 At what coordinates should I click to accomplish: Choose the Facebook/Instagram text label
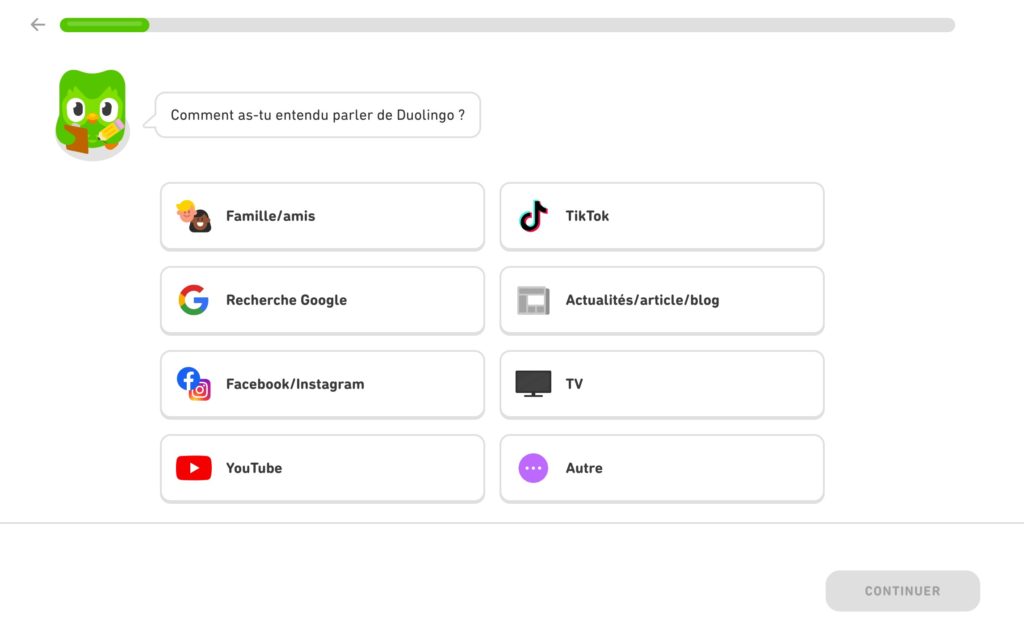click(x=295, y=384)
